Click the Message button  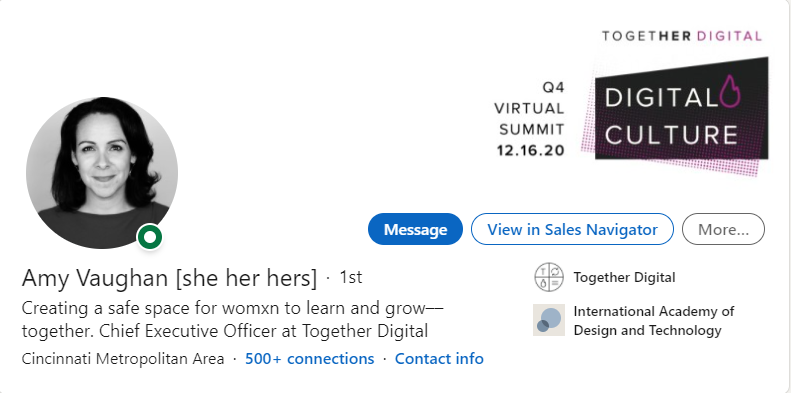tap(415, 229)
